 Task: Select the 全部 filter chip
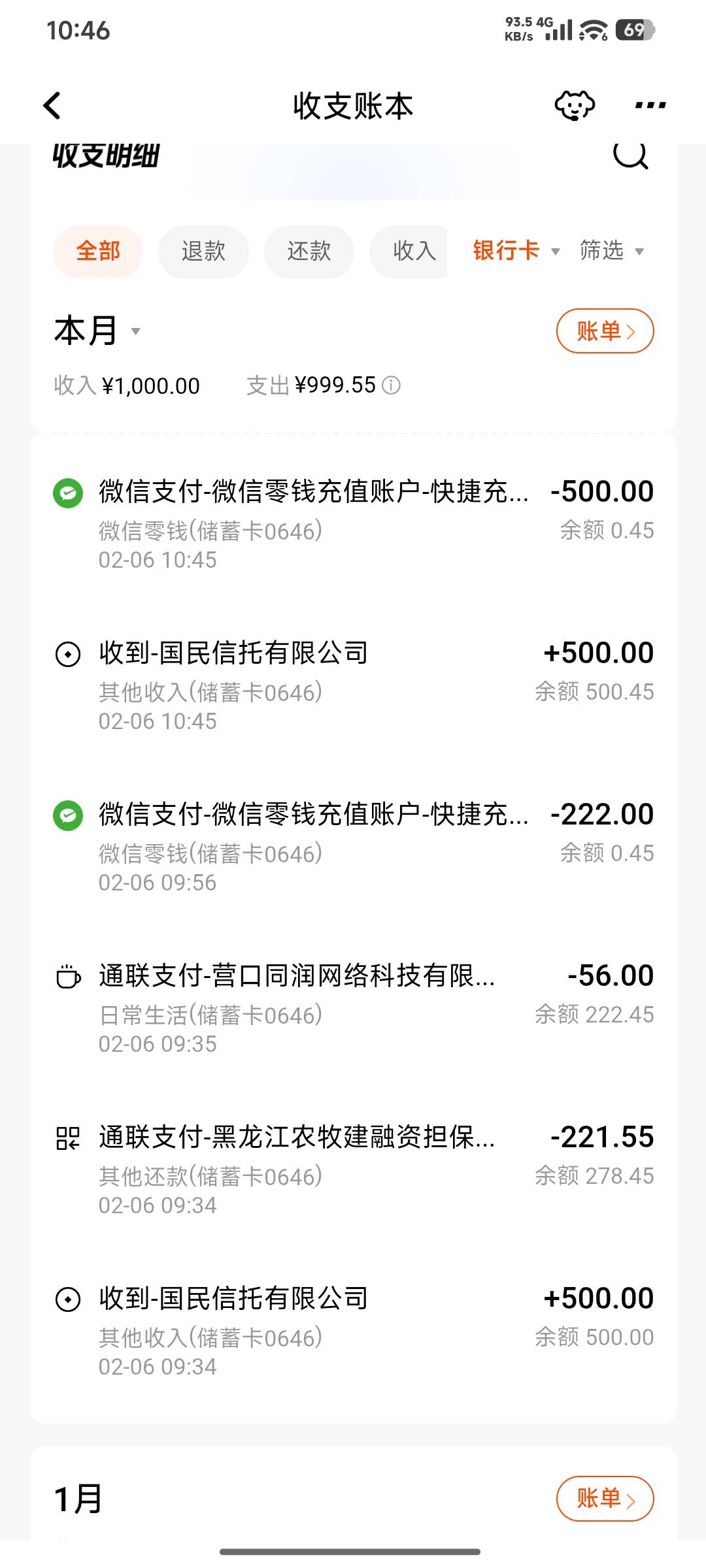point(98,252)
